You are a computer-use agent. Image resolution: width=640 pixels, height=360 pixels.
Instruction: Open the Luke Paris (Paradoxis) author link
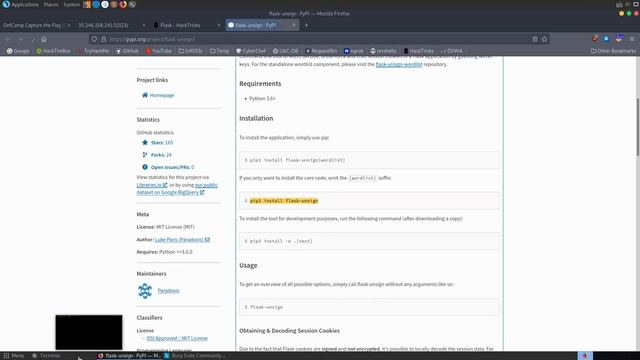[x=182, y=240]
